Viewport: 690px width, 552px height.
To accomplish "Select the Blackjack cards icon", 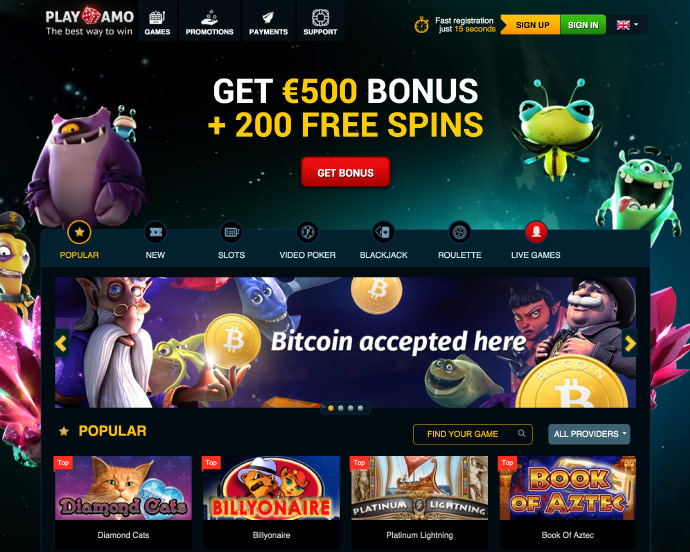I will (x=383, y=232).
